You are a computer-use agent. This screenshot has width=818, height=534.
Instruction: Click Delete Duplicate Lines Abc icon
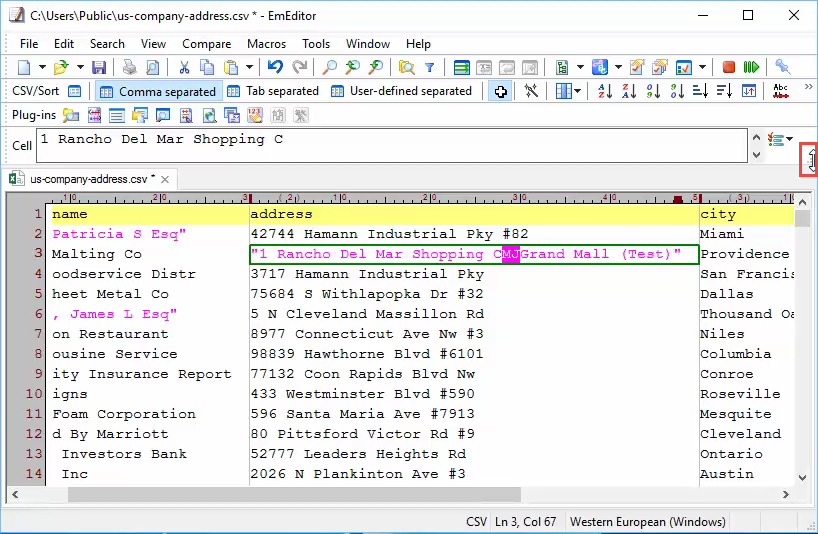click(x=780, y=91)
